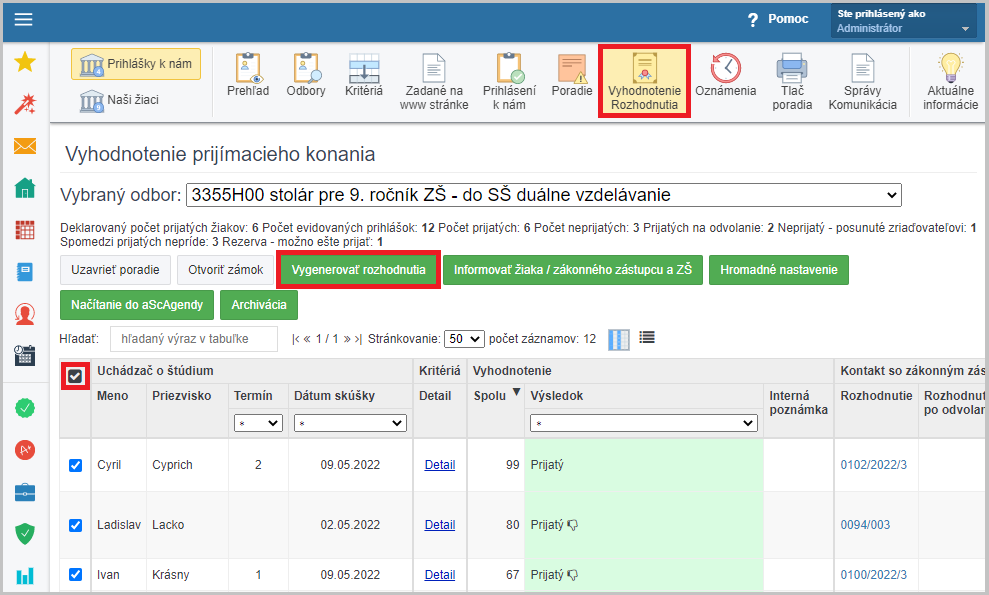The width and height of the screenshot is (989, 595).
Task: Open Prihlásení k nám toolbar item
Action: pyautogui.click(x=509, y=82)
